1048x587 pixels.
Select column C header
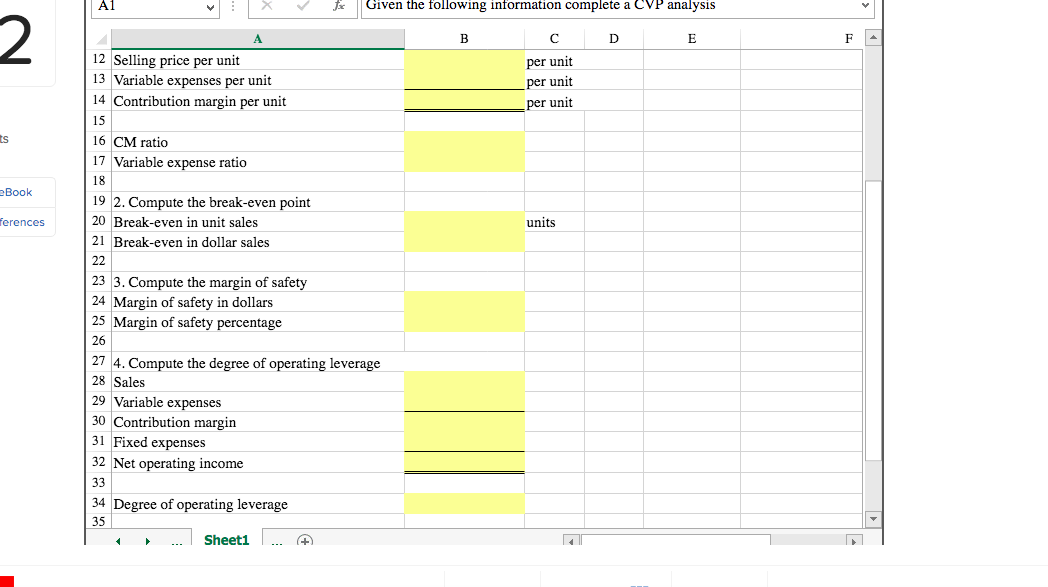pos(554,39)
